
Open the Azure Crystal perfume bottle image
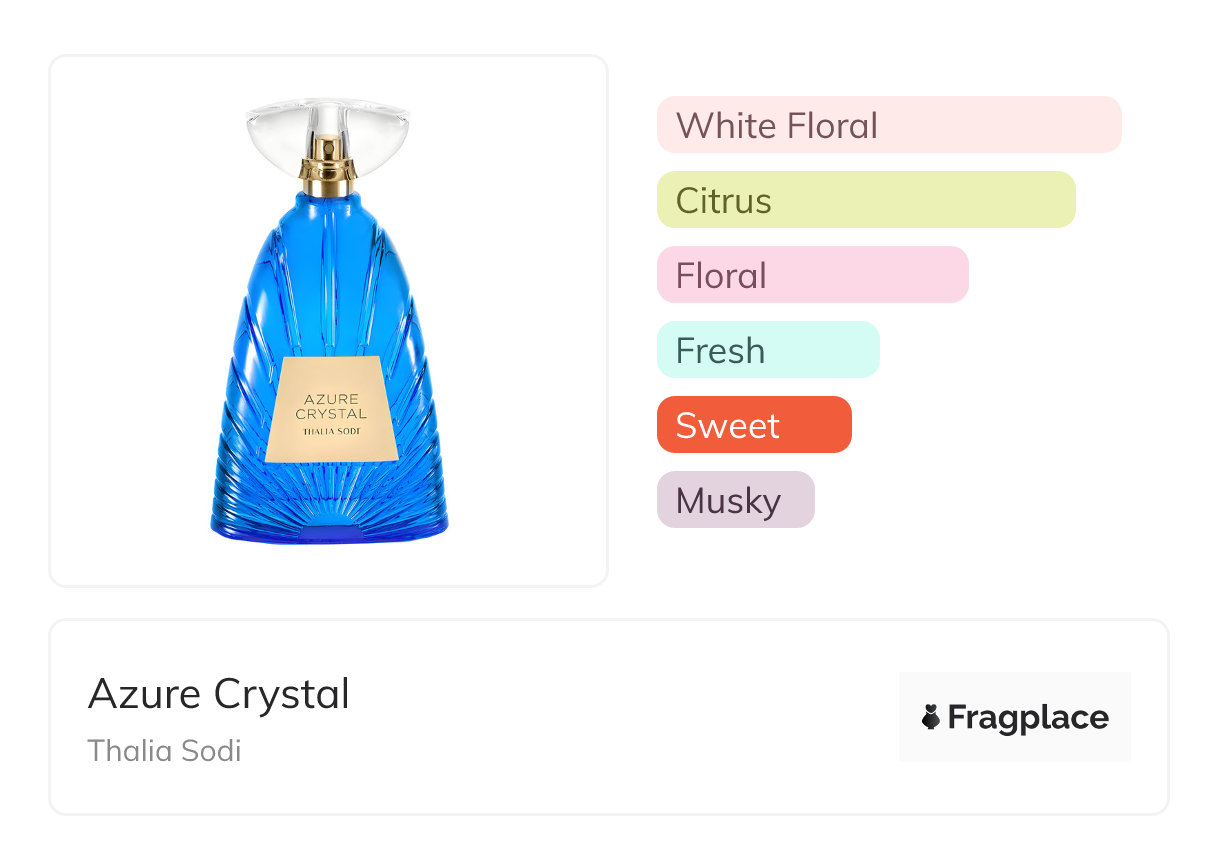[x=329, y=320]
